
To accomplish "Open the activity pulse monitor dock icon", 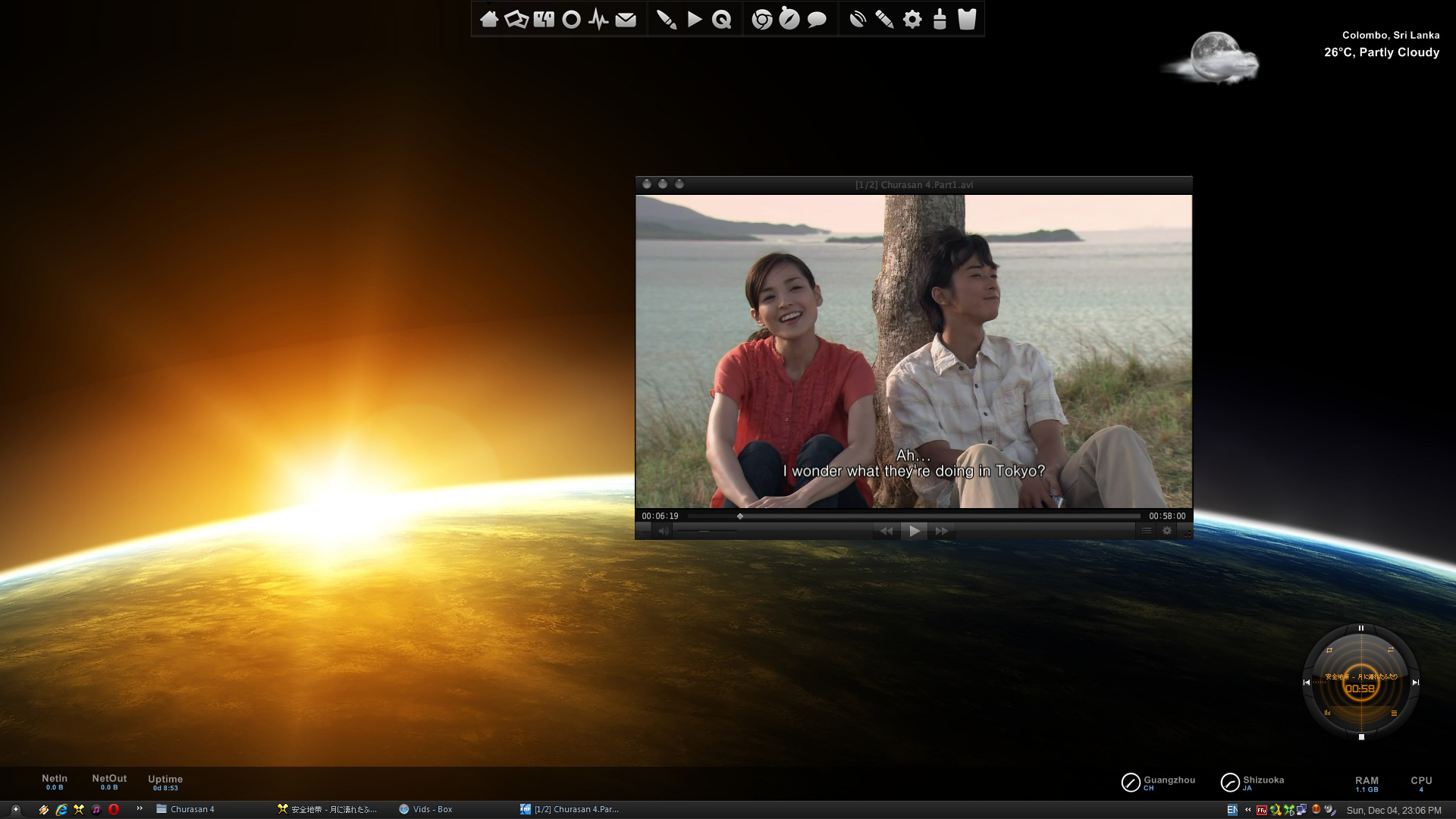I will click(x=598, y=20).
